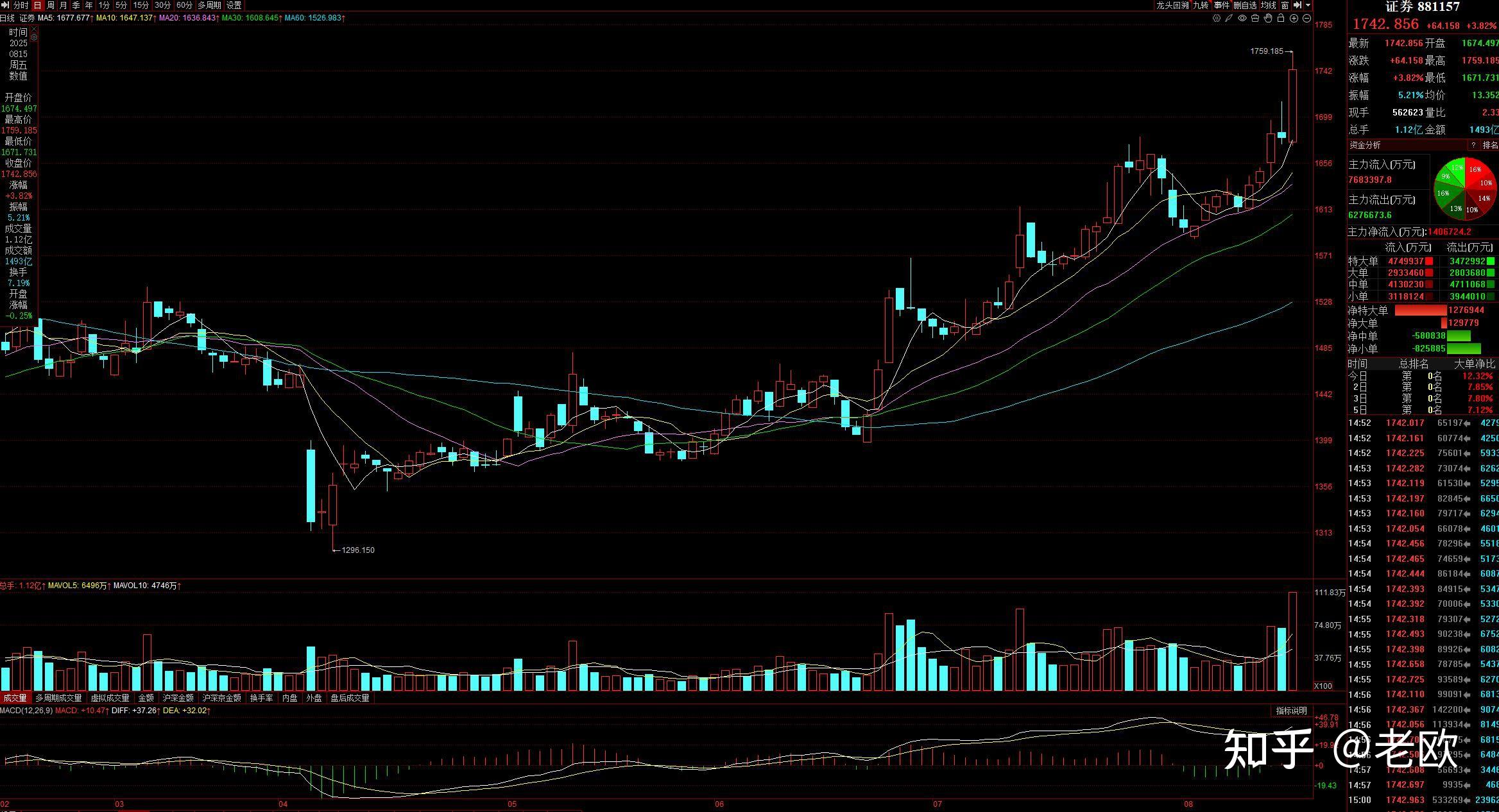Zoom out with the minus icon
1499x812 pixels.
1306,18
